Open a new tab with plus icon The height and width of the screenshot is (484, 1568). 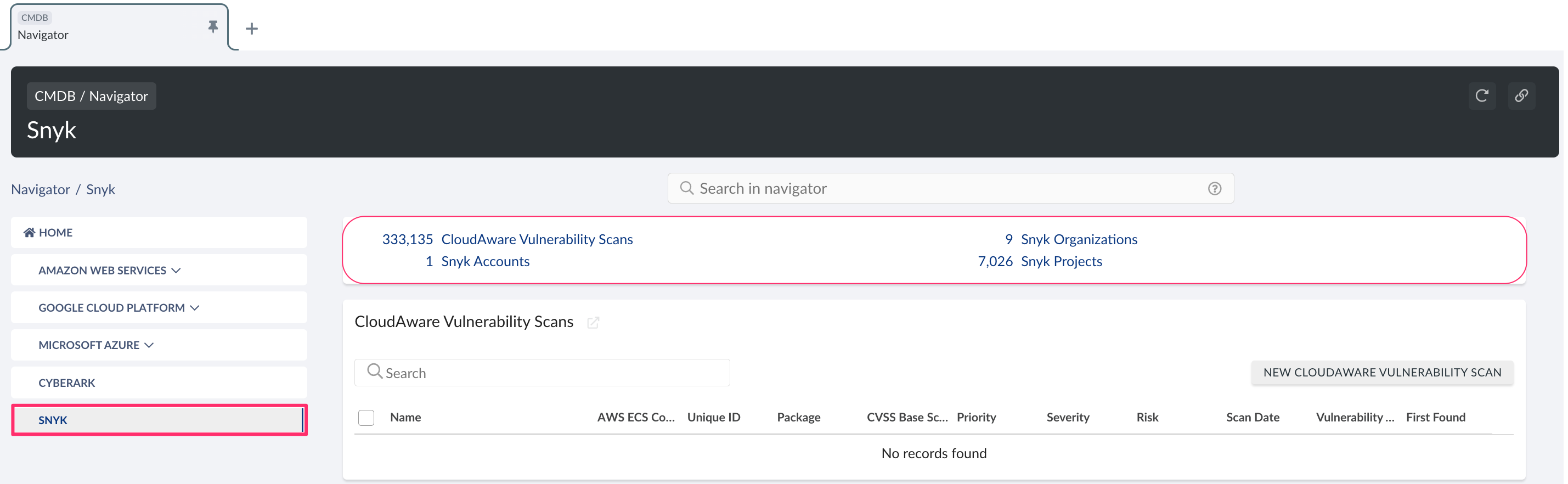point(251,29)
